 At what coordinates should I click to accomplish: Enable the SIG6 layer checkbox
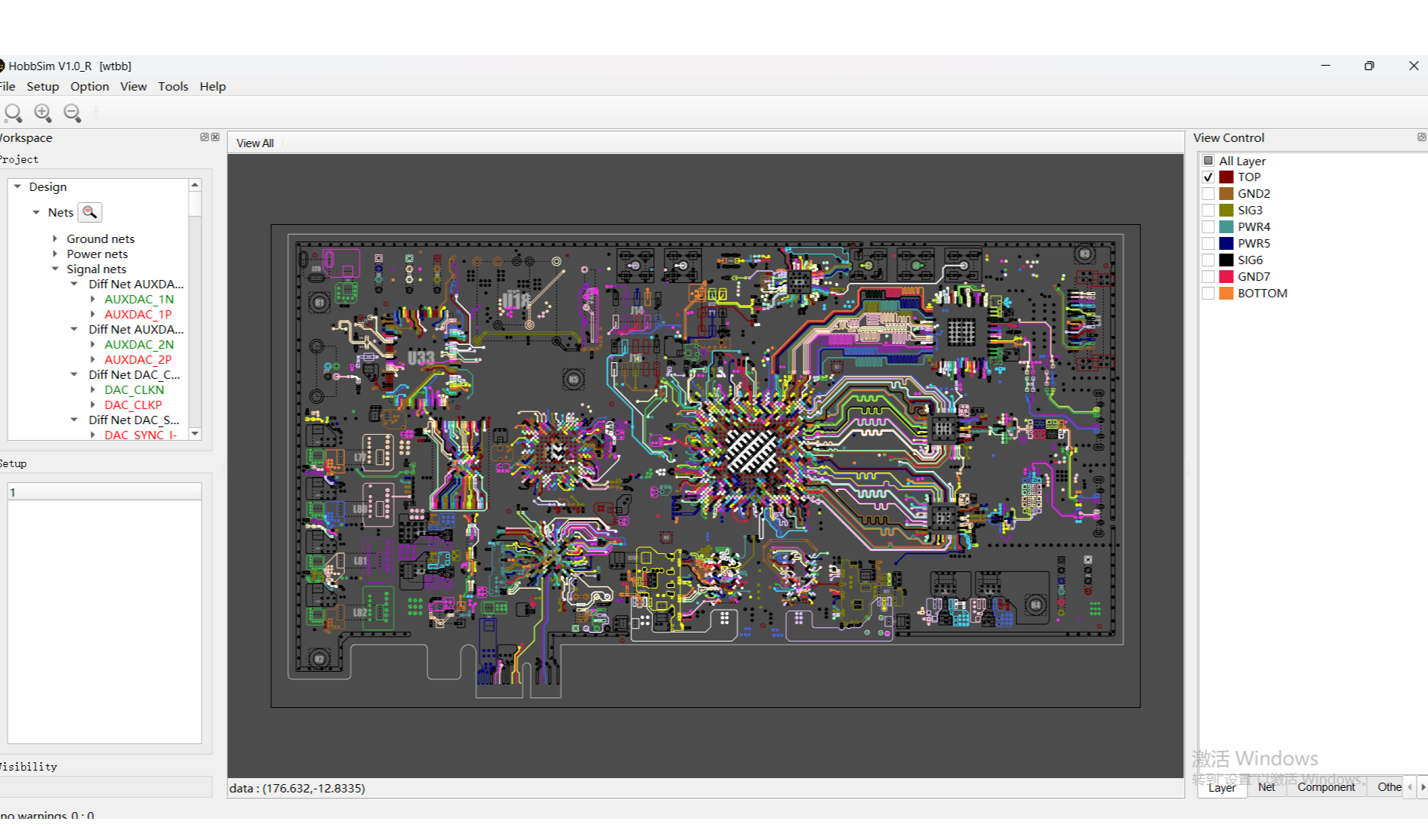pos(1208,260)
